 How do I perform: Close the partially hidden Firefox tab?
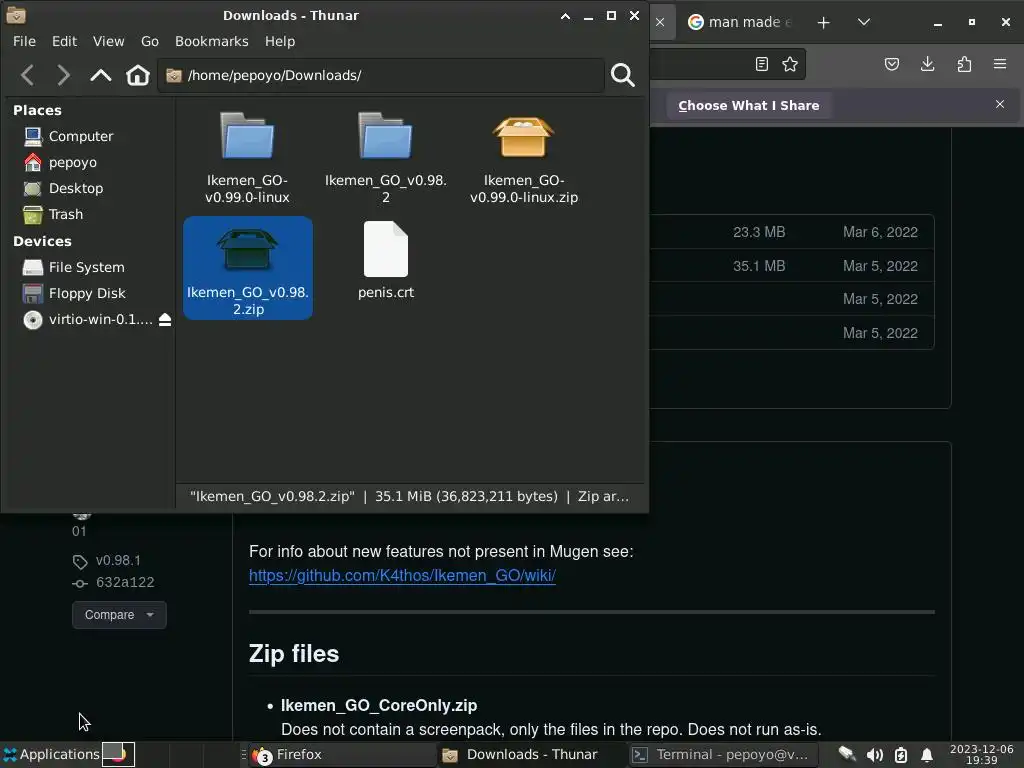click(x=660, y=22)
